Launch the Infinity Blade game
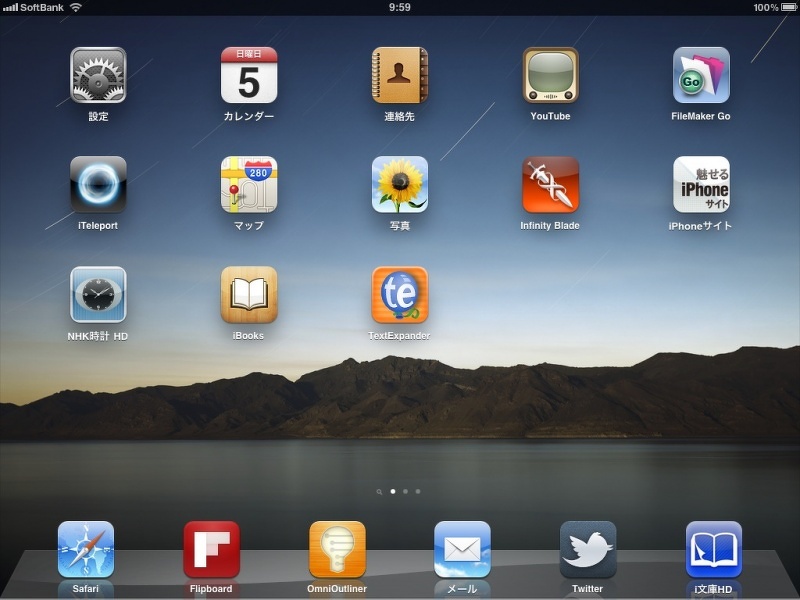This screenshot has width=800, height=600. pyautogui.click(x=551, y=184)
